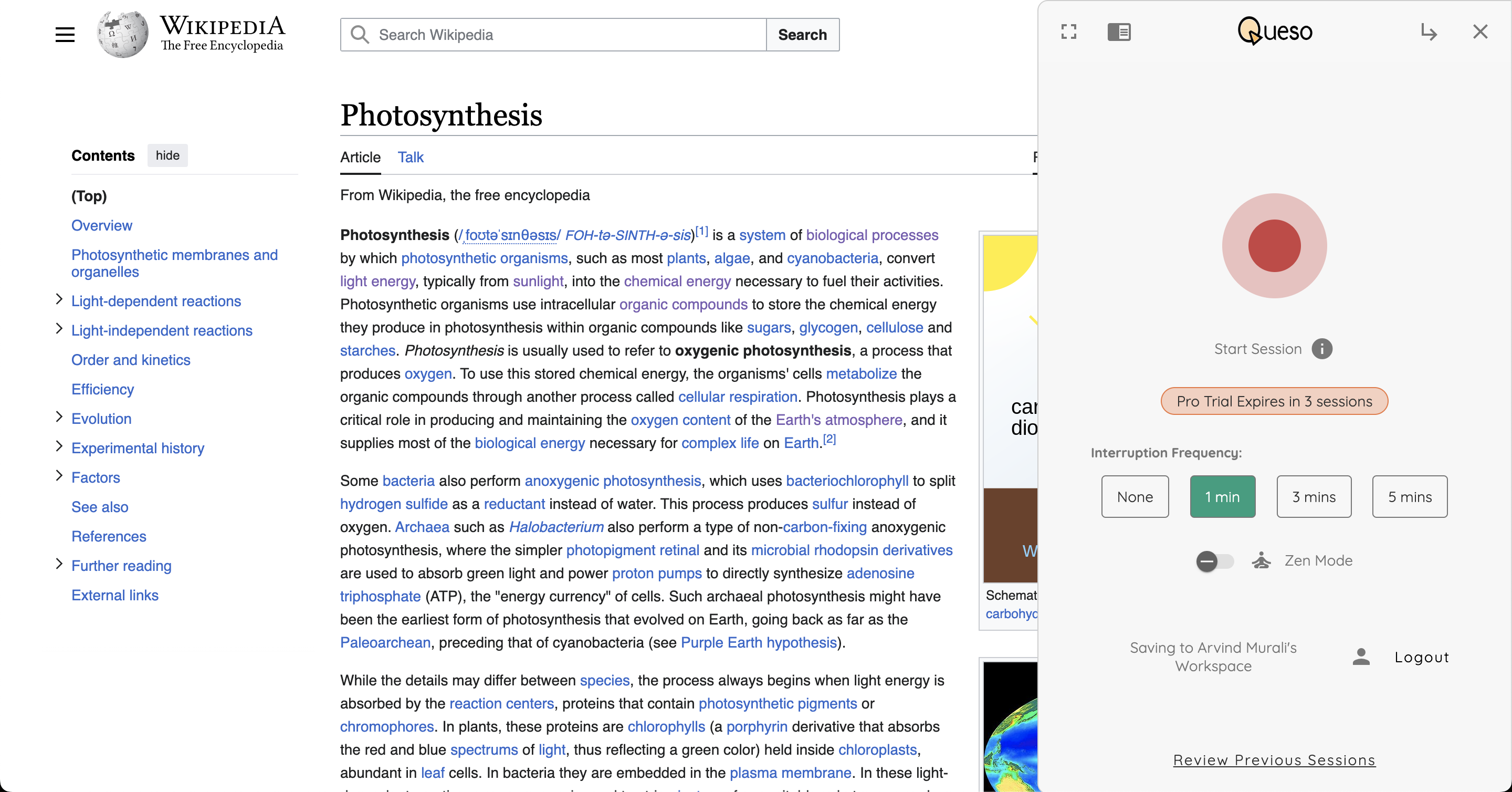The width and height of the screenshot is (1512, 792).
Task: Expand the Light-dependent reactions section
Action: point(59,299)
